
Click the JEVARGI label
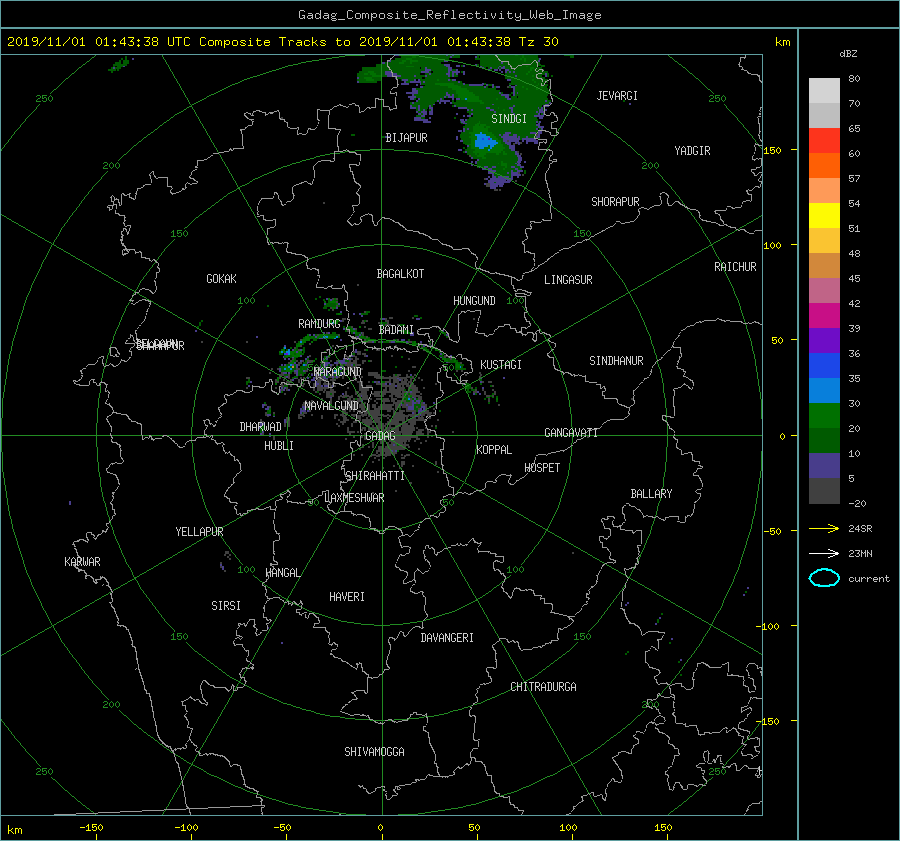(x=617, y=96)
